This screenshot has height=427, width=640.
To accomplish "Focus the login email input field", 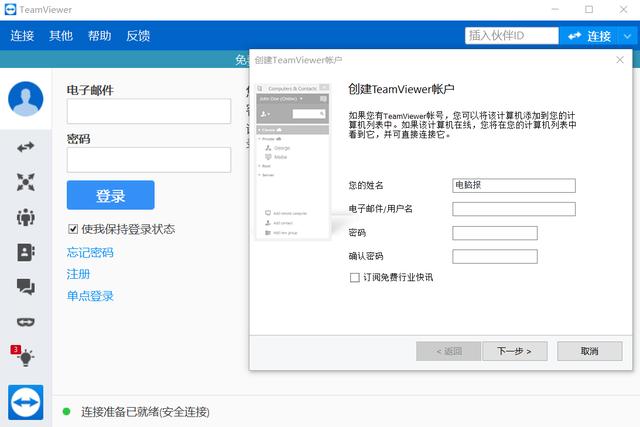I will pos(149,111).
